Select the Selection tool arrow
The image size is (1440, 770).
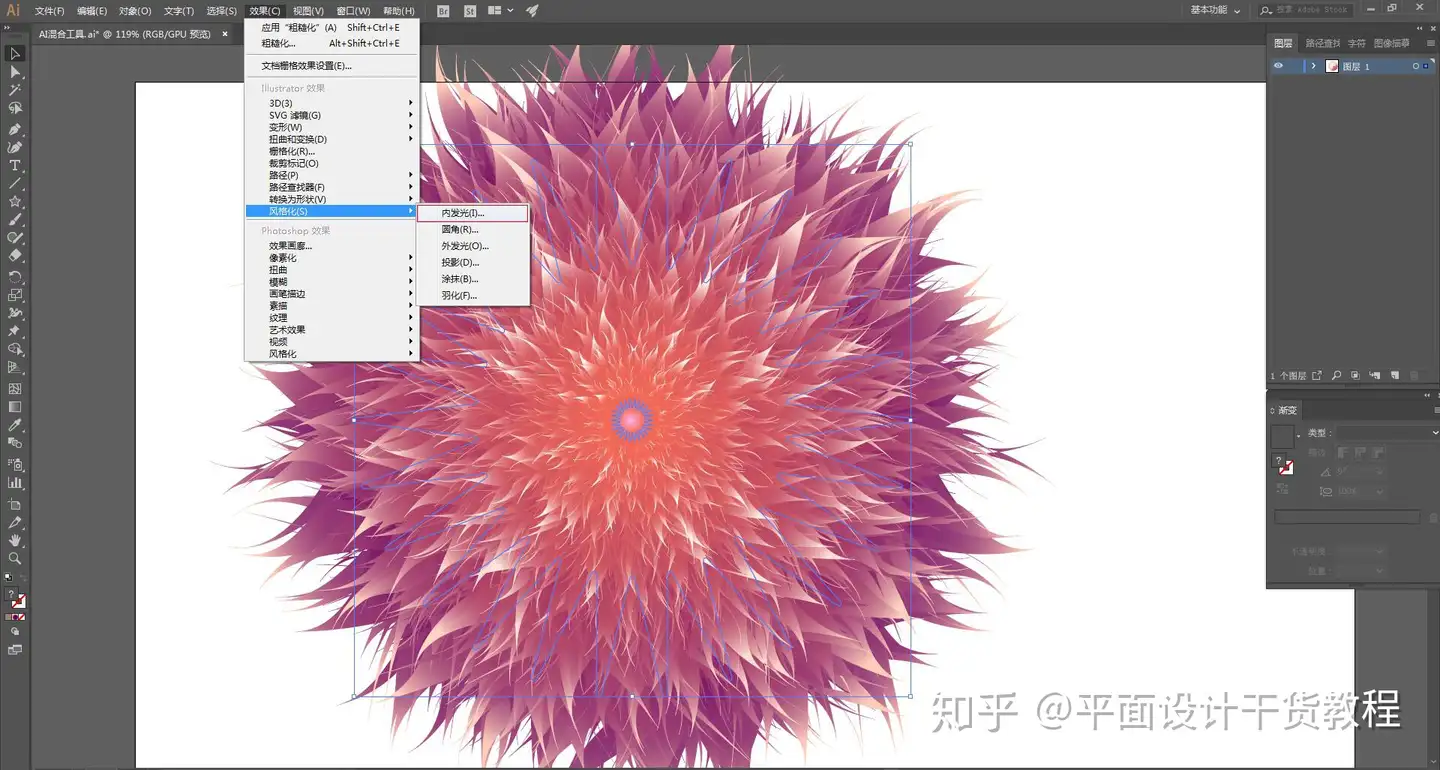15,54
